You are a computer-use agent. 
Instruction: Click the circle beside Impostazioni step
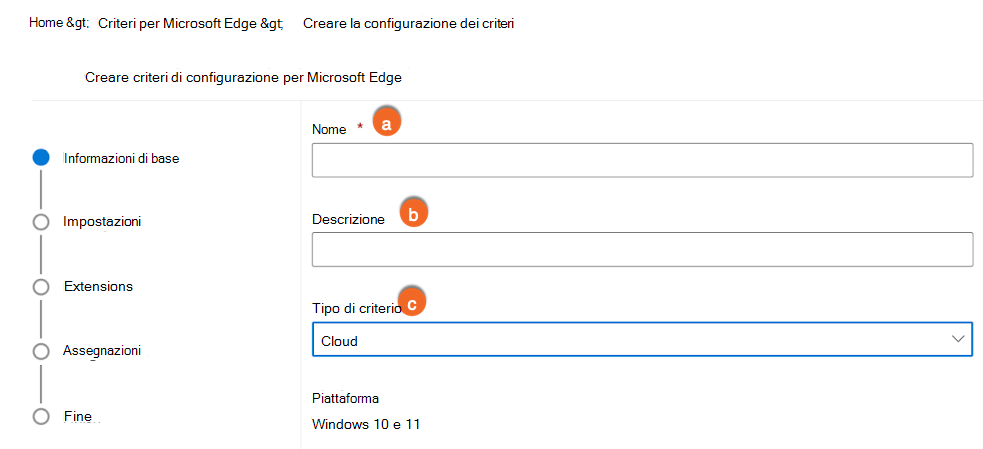41,222
